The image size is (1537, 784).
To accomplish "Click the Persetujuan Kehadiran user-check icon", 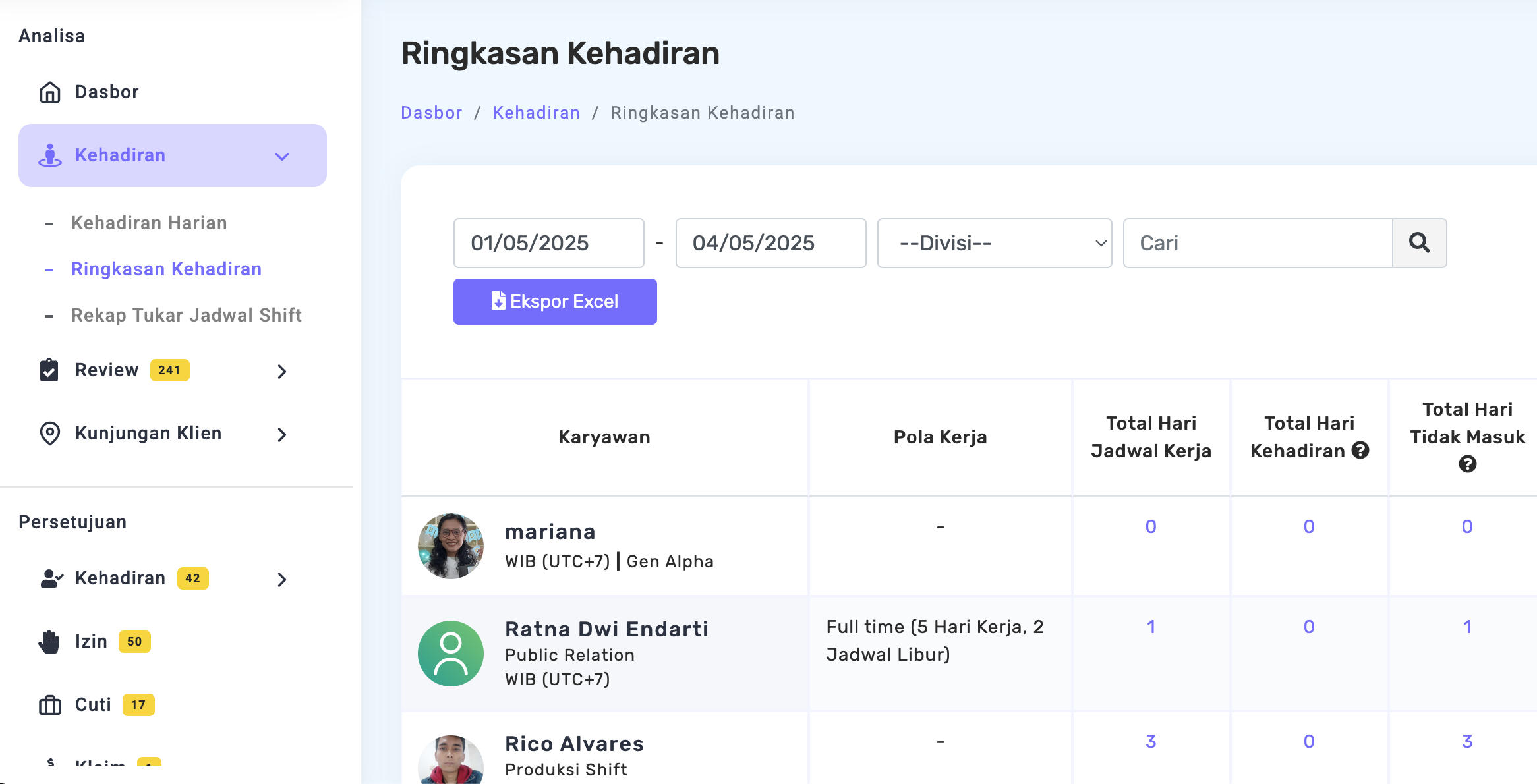I will (x=51, y=578).
